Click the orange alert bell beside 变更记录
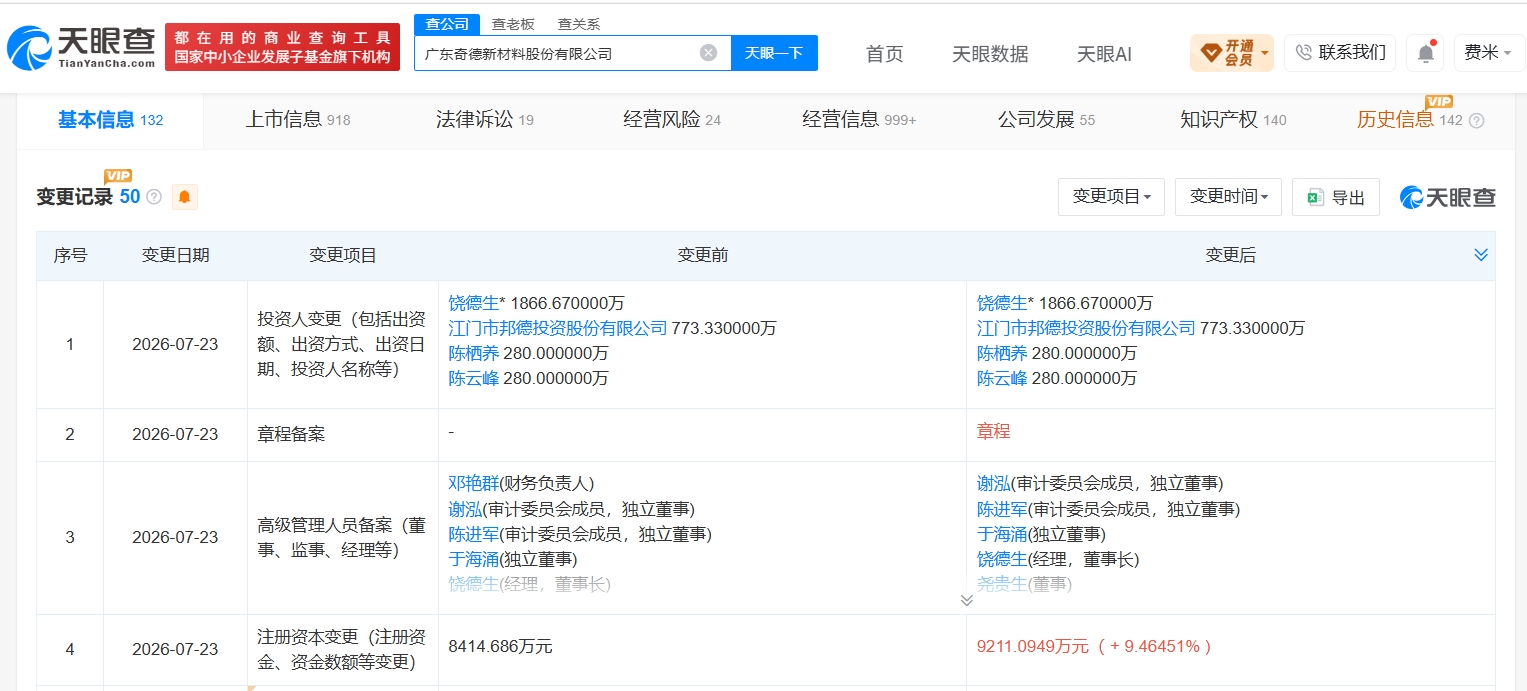The height and width of the screenshot is (691, 1527). tap(184, 197)
